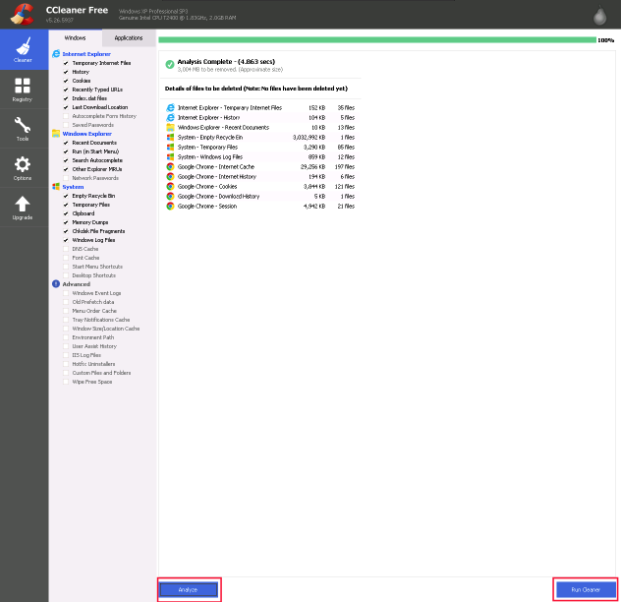The image size is (621, 602).
Task: Enable Saved Passwords checkbox
Action: coord(66,125)
